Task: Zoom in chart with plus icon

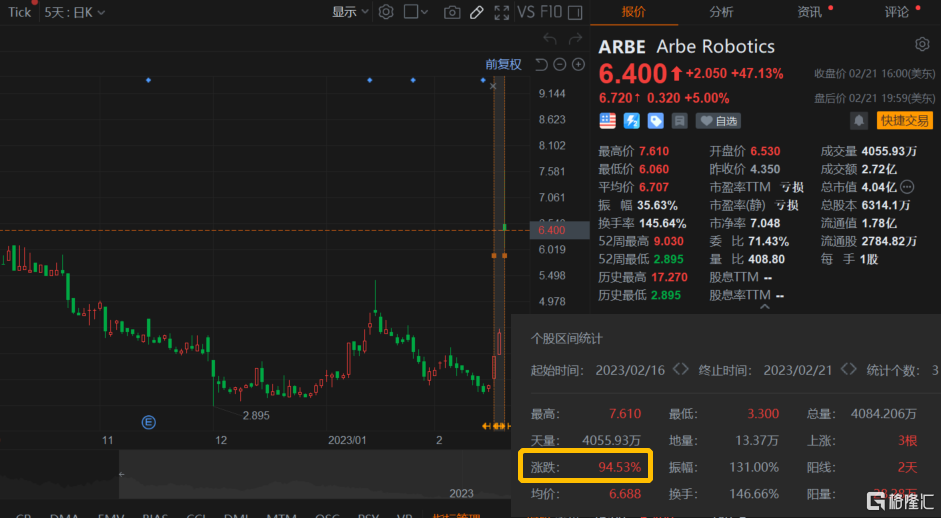Action: point(579,64)
